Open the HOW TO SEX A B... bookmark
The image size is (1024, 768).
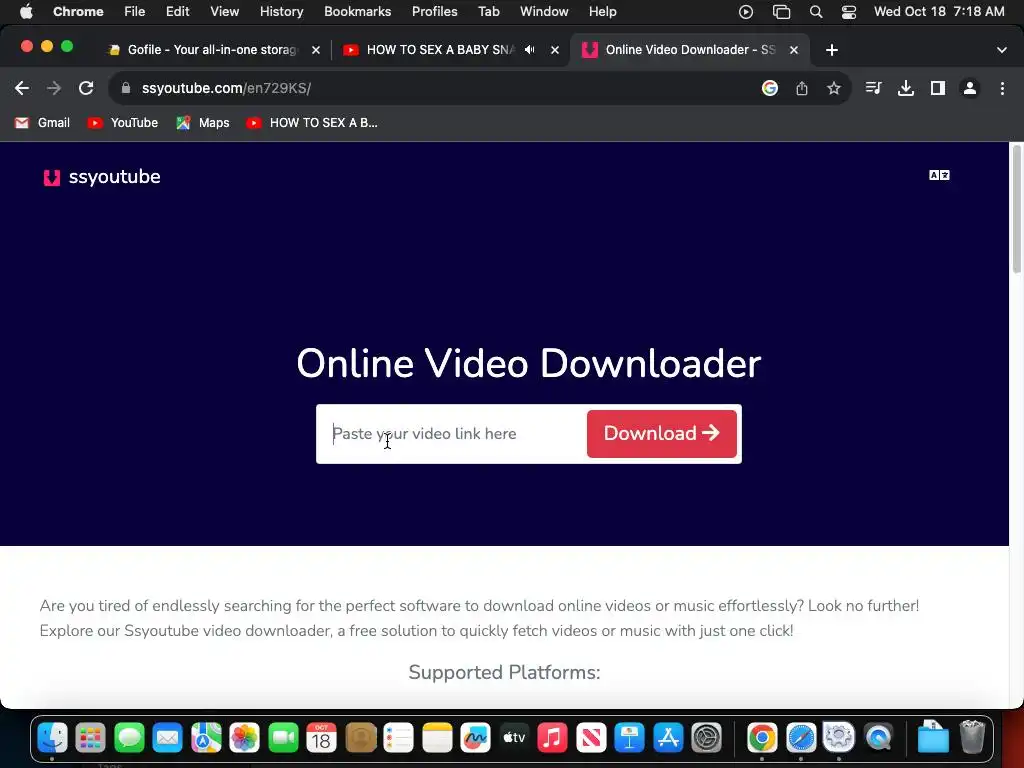pyautogui.click(x=312, y=123)
